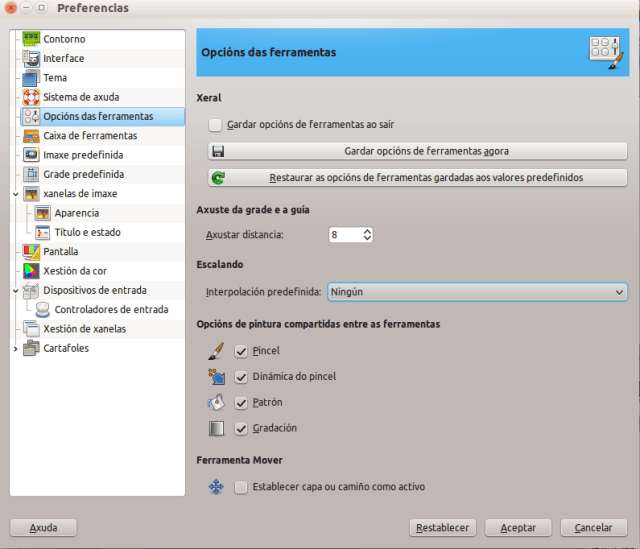Click the Caixa de ferramentas icon
The image size is (640, 549).
[31, 136]
